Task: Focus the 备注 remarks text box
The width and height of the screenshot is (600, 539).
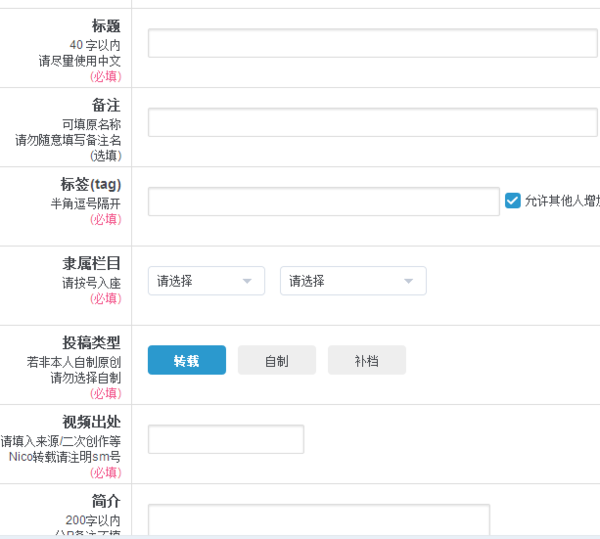Action: click(372, 122)
